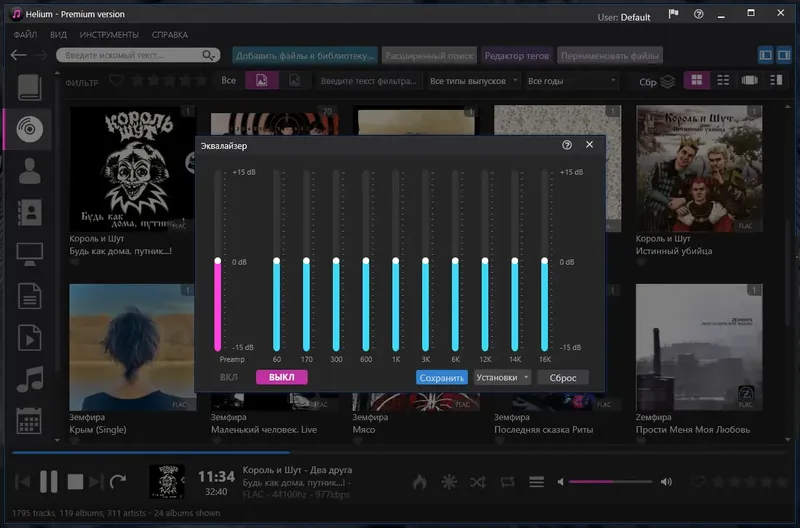Open Все годы dropdown
The image size is (800, 528).
(x=571, y=81)
